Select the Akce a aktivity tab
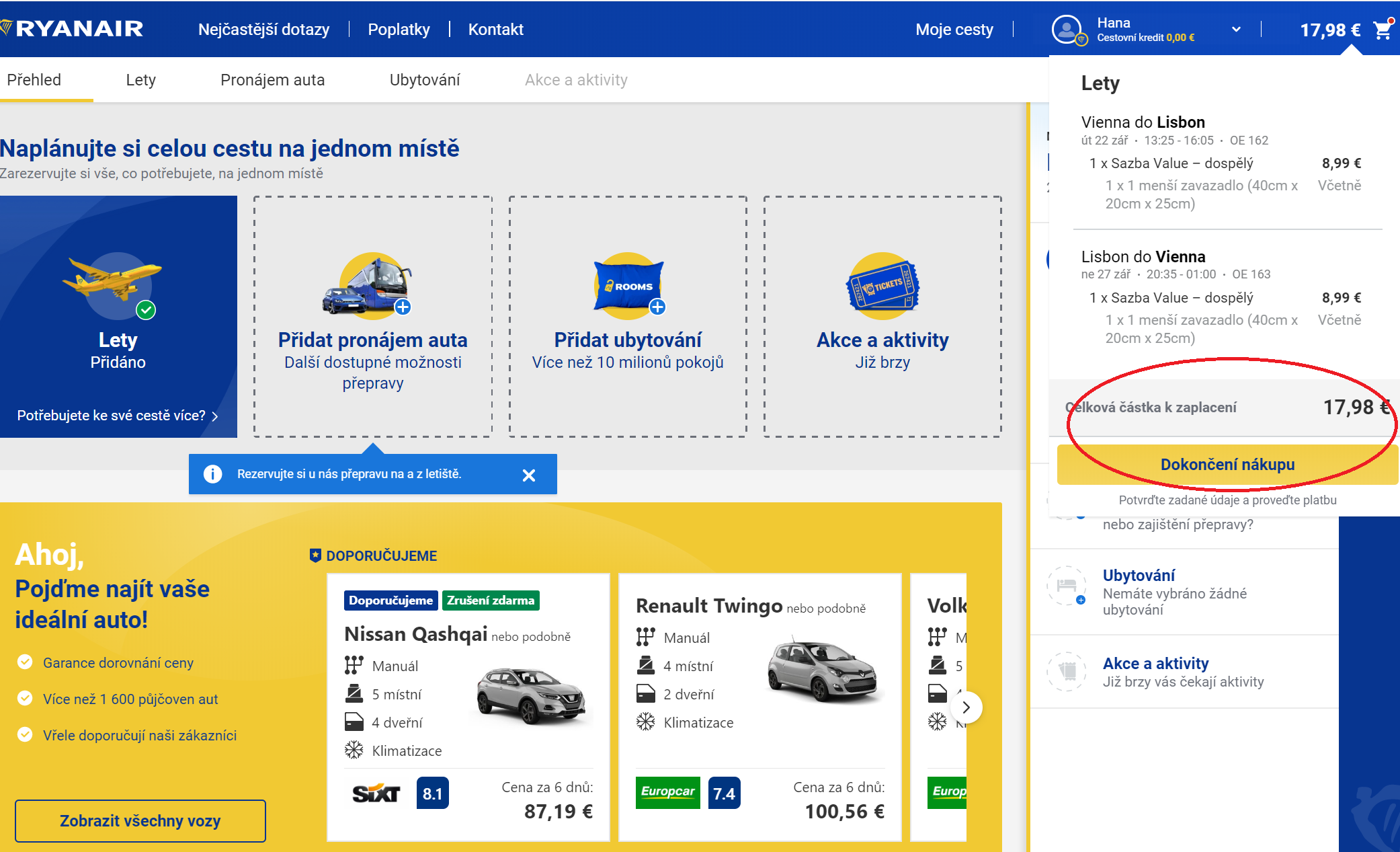This screenshot has width=1400, height=852. (x=576, y=80)
